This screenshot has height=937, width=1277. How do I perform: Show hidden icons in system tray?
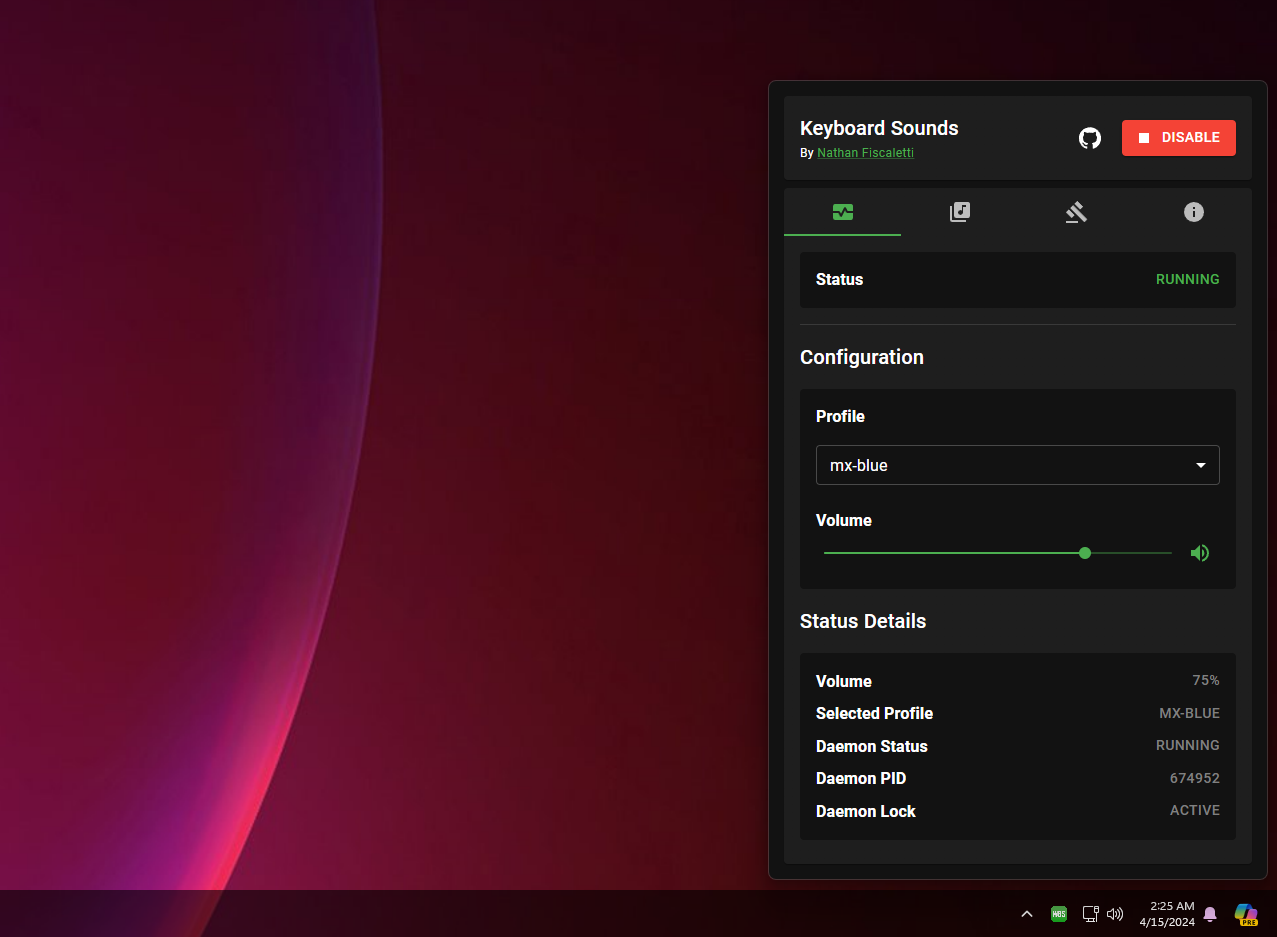click(1026, 914)
